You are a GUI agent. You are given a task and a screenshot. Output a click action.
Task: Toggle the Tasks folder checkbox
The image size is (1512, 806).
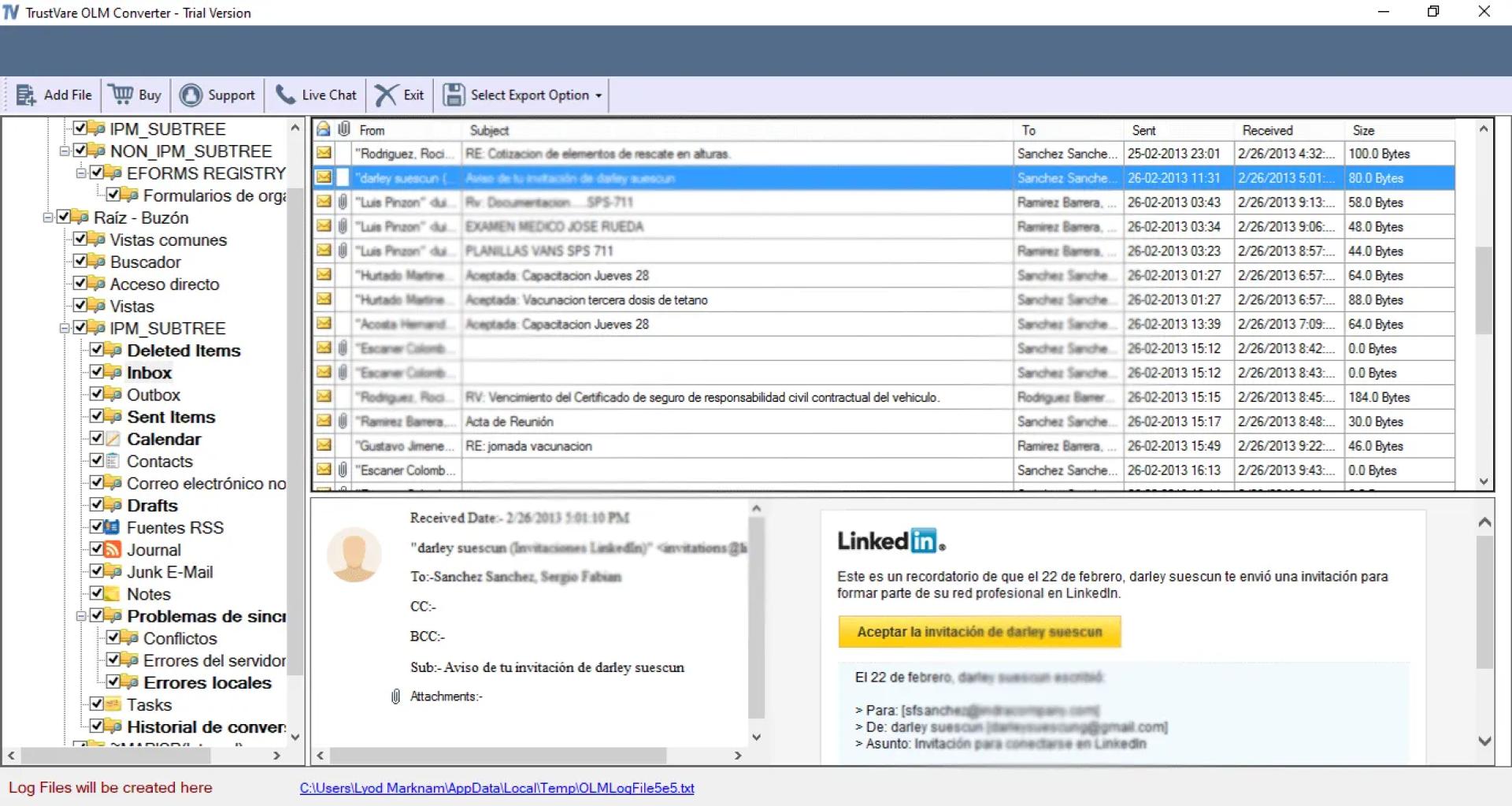tap(97, 704)
